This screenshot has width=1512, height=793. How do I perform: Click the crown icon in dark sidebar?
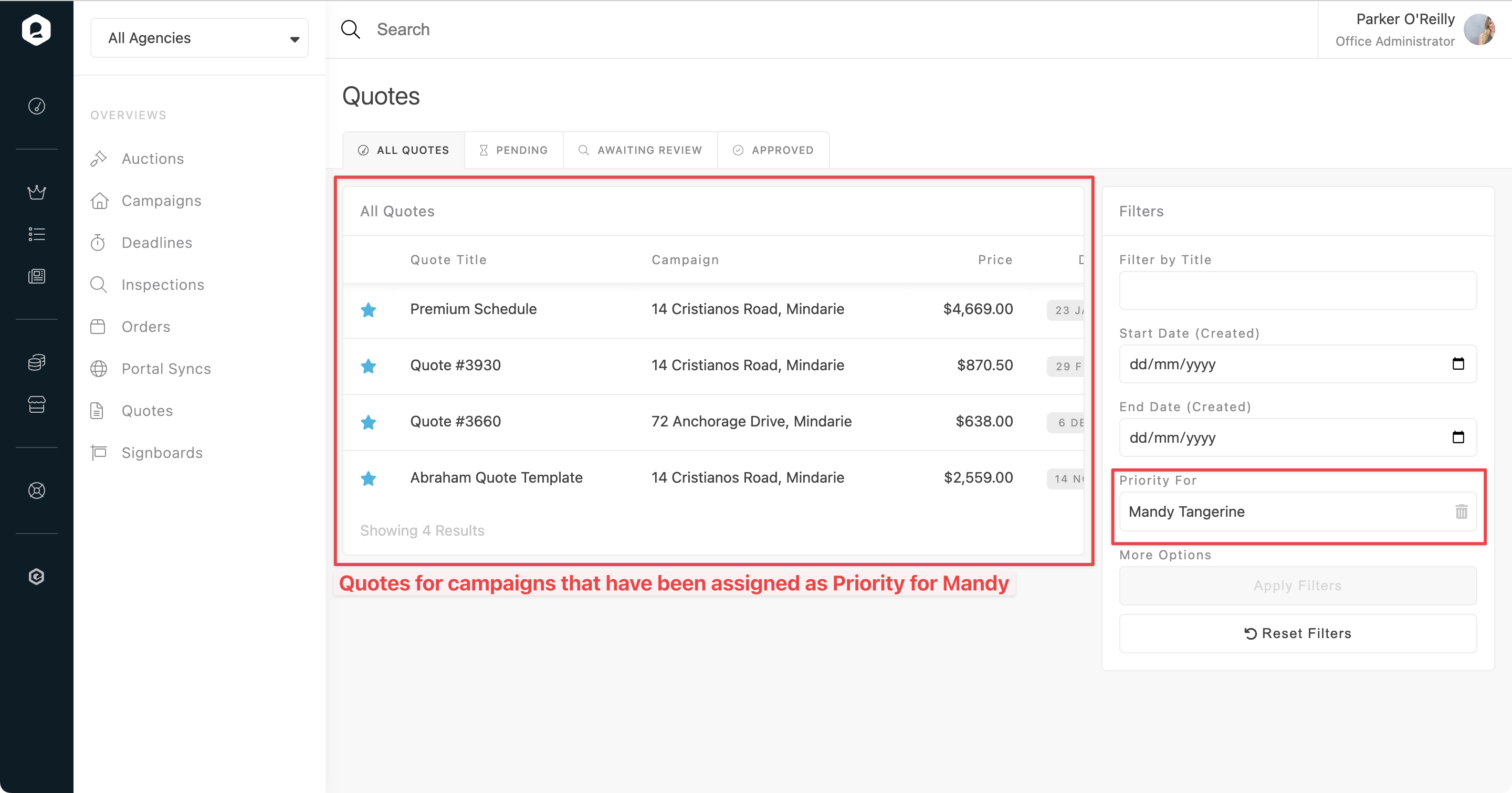36,192
